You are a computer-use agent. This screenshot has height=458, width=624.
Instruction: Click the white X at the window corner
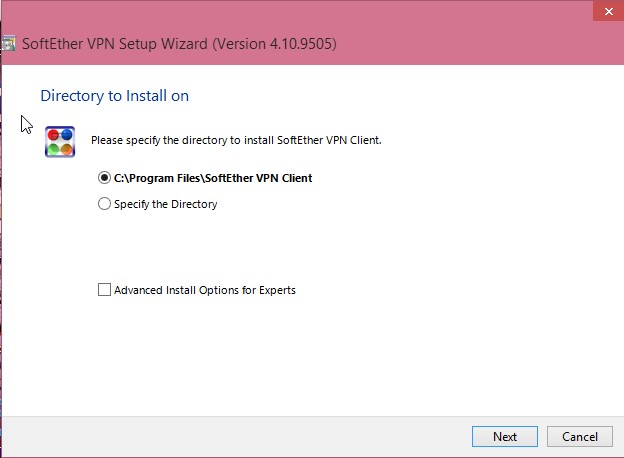[x=608, y=12]
